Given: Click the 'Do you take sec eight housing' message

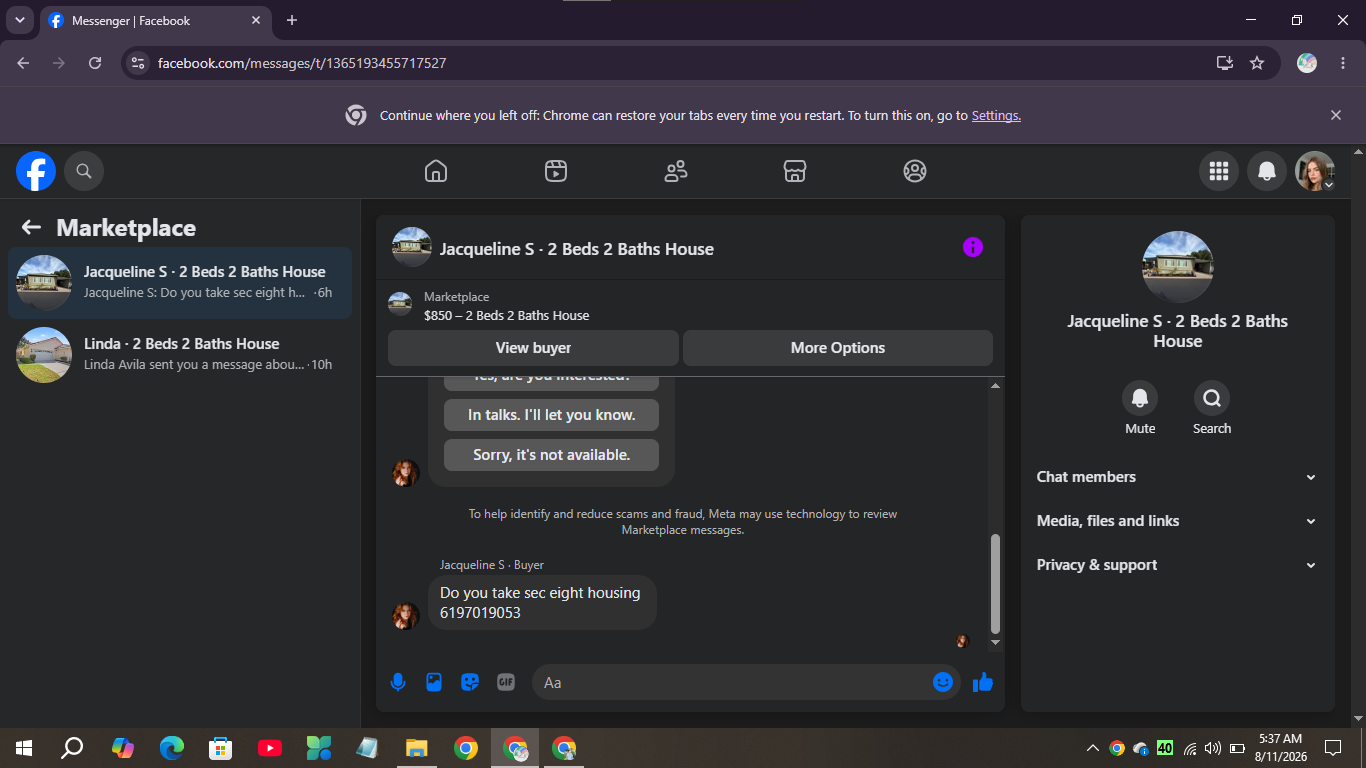Looking at the screenshot, I should (542, 602).
